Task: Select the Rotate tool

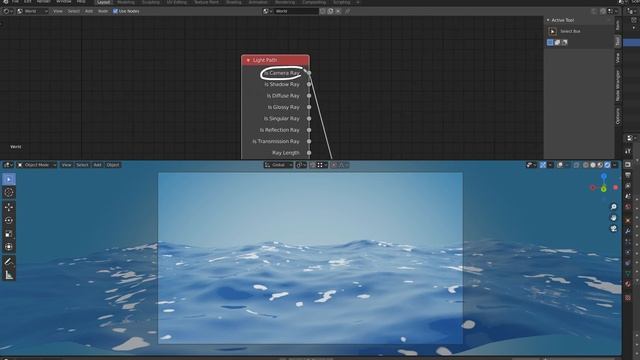Action: tap(9, 220)
